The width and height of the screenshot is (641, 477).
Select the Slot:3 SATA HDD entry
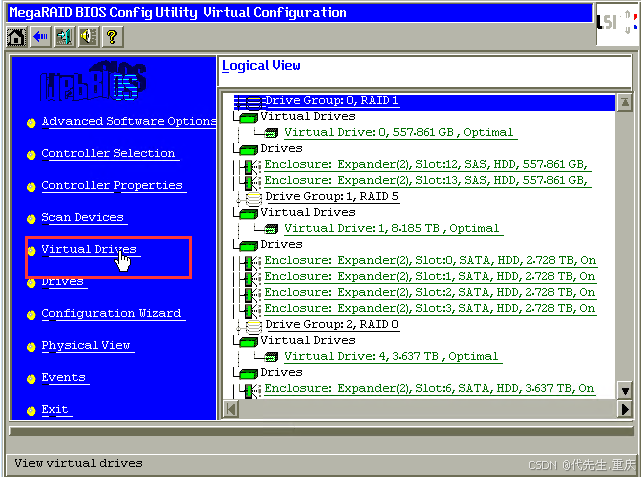430,308
